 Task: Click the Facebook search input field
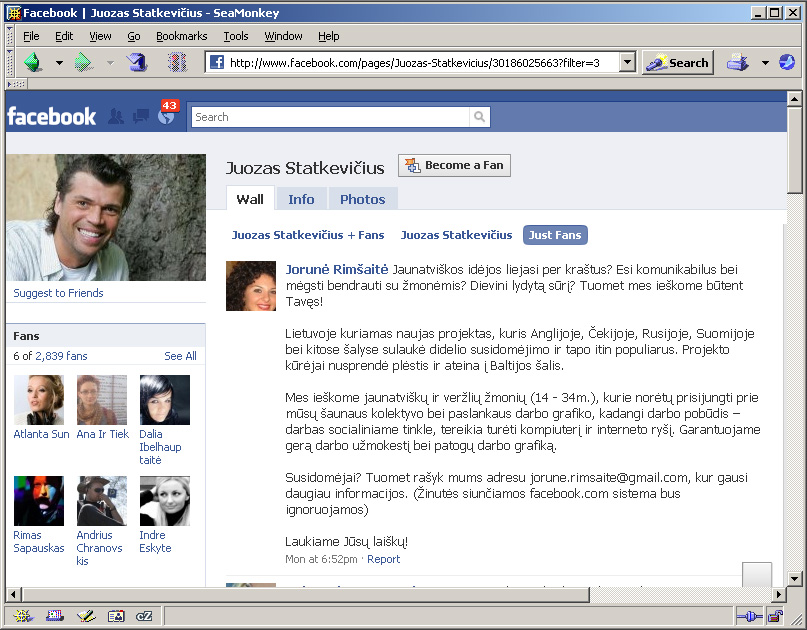point(330,117)
